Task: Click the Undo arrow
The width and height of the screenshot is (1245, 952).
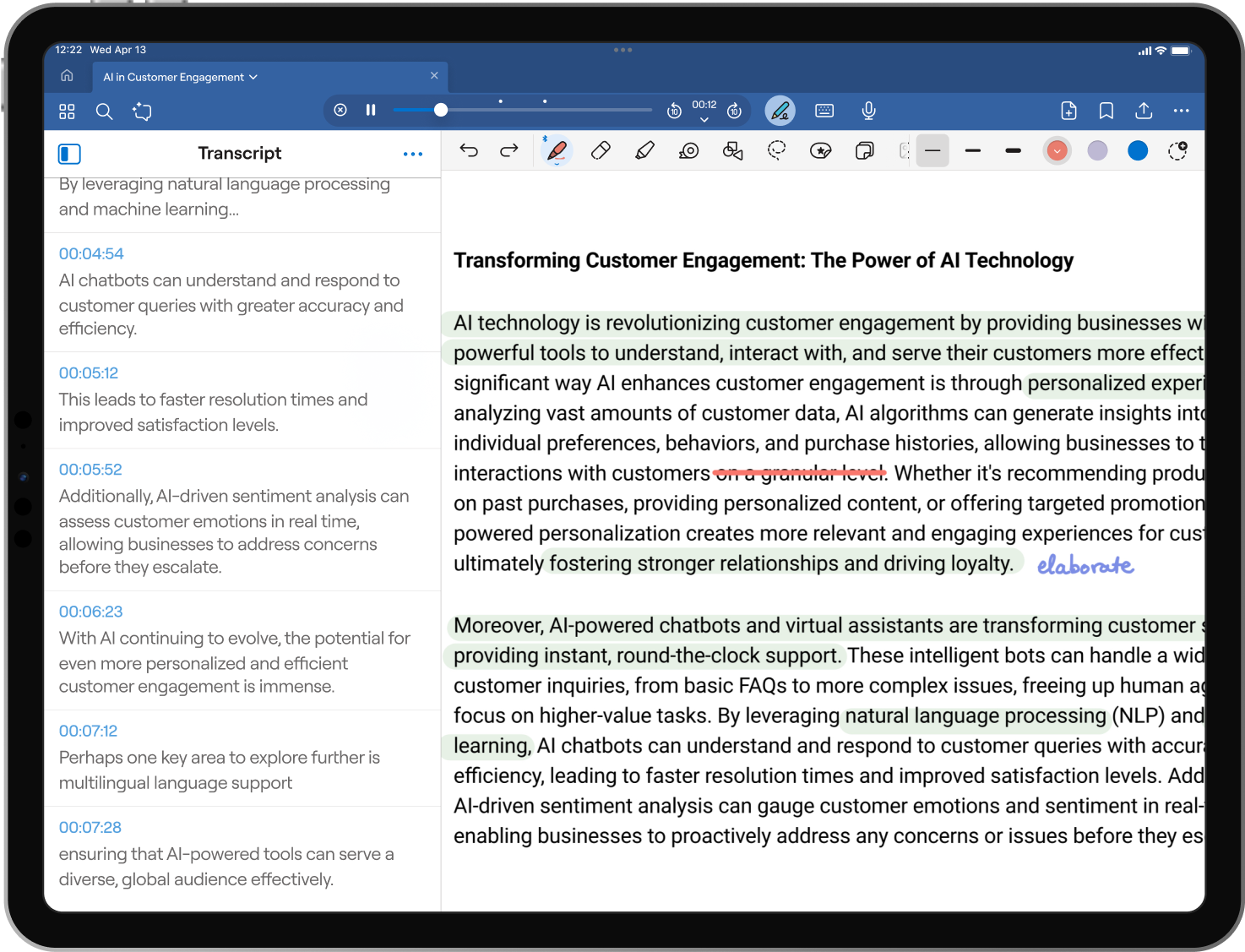Action: point(469,151)
